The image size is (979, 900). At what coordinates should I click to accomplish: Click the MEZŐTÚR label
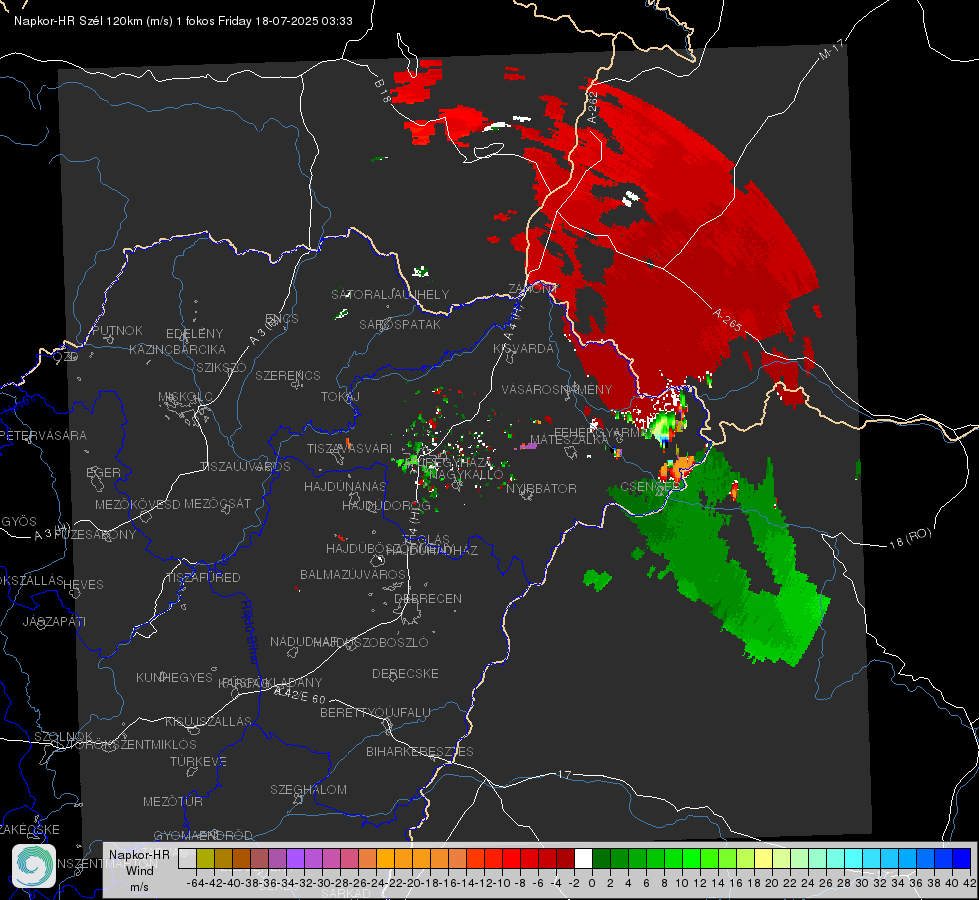[172, 801]
